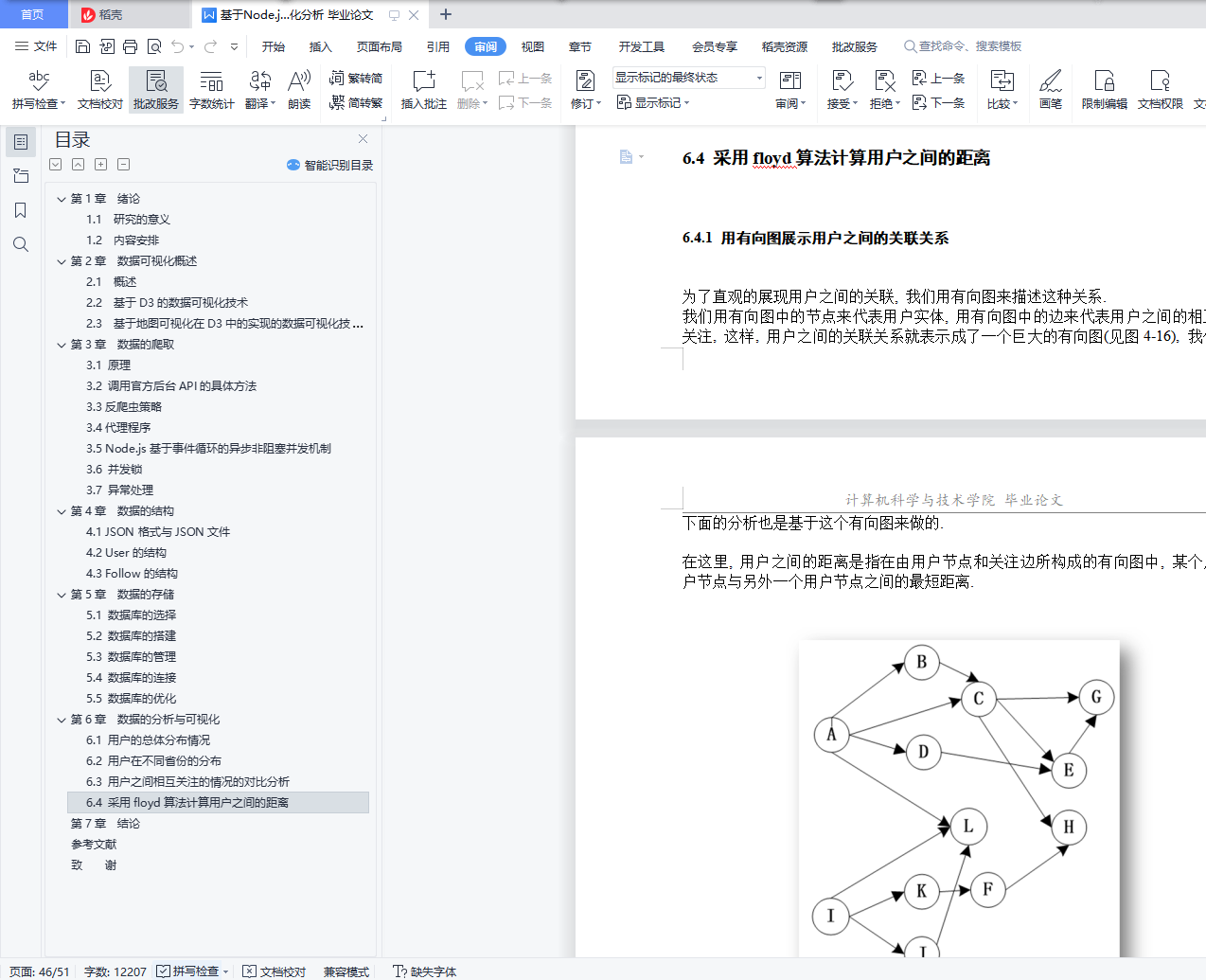The height and width of the screenshot is (980, 1206).
Task: Open the 文件 menu
Action: (36, 46)
